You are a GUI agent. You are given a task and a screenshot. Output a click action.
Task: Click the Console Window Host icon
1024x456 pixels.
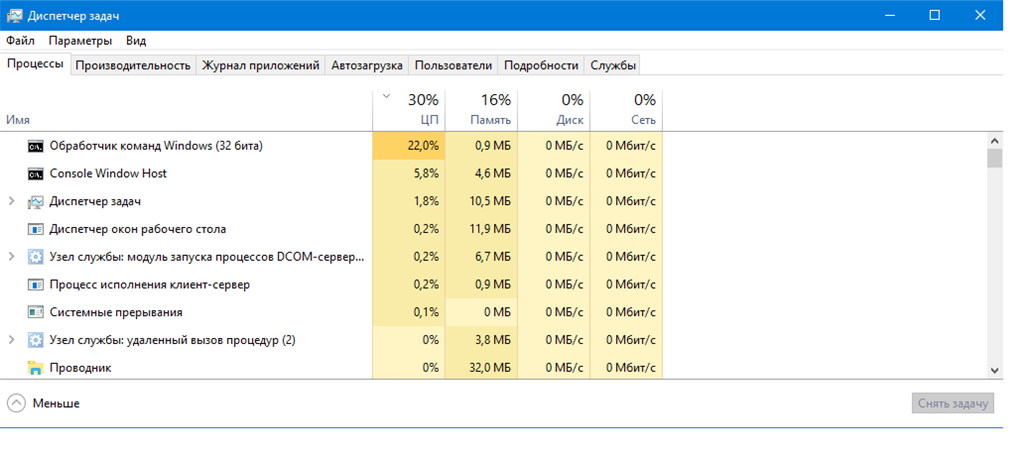tap(35, 174)
